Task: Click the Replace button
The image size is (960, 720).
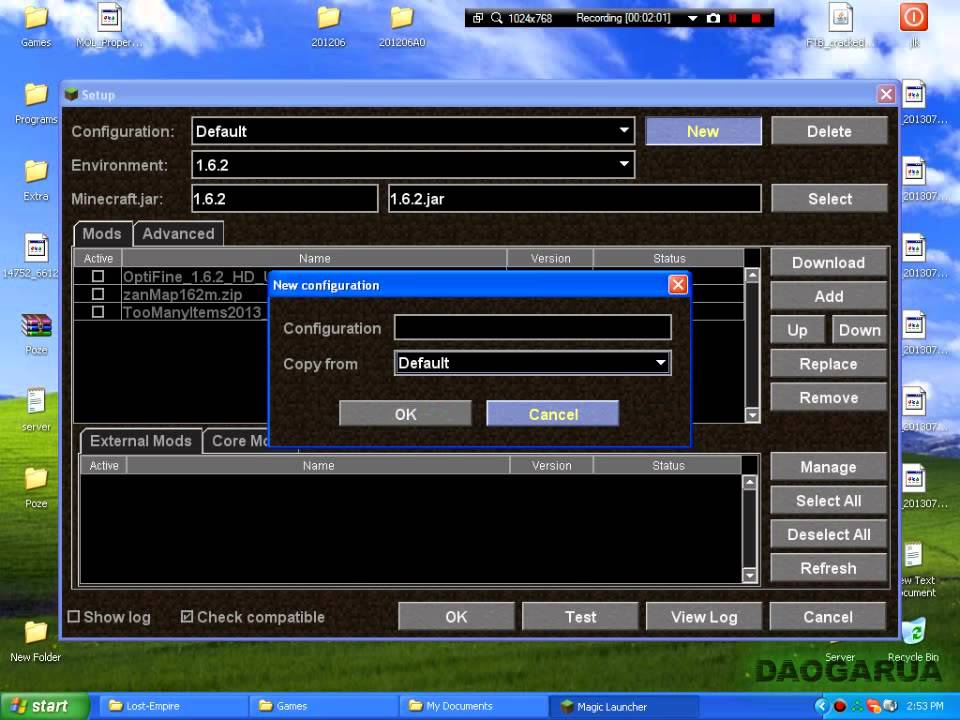Action: coord(828,364)
